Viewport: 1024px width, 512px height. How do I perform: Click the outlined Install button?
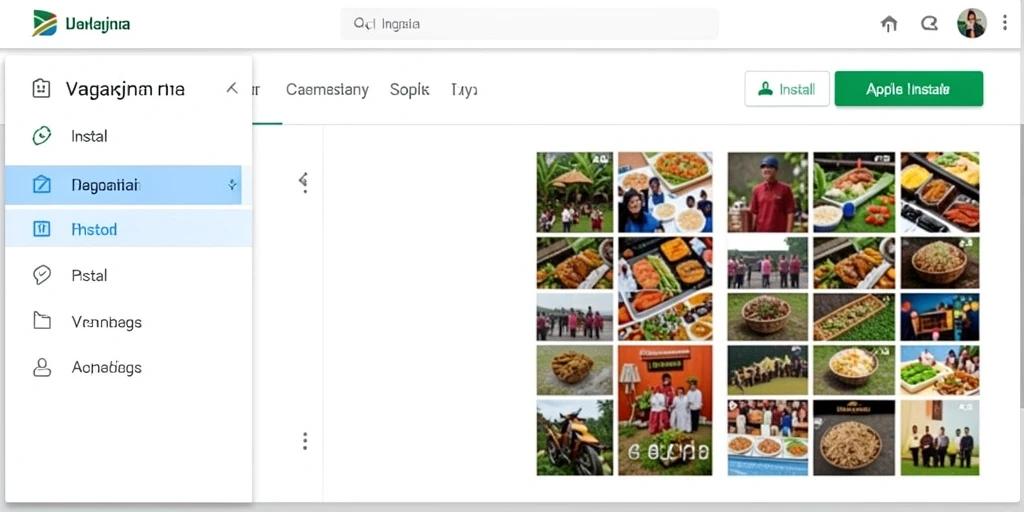click(787, 89)
